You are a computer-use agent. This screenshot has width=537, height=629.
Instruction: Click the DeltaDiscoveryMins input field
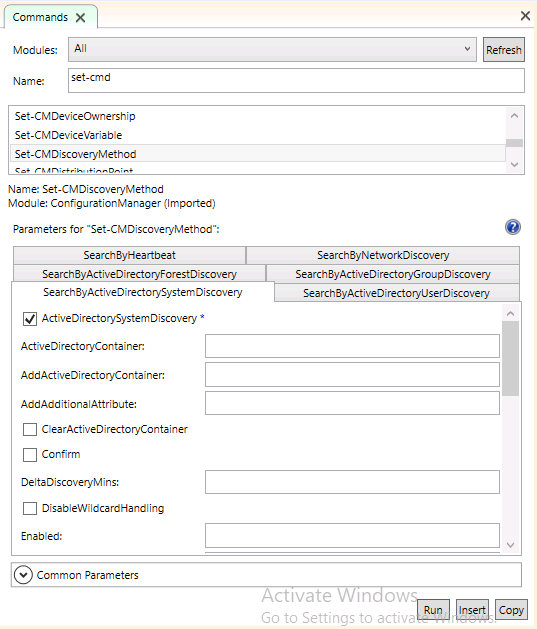point(352,482)
